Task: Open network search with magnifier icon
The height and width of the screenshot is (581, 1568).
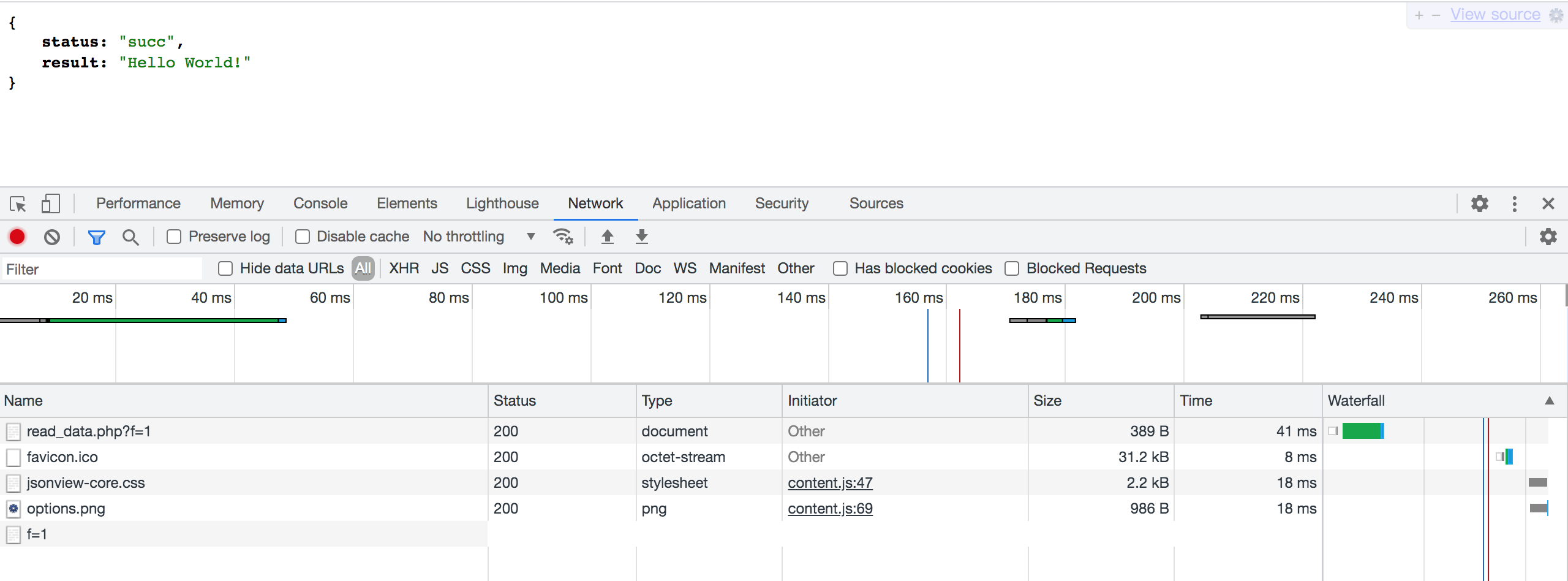Action: click(x=130, y=237)
